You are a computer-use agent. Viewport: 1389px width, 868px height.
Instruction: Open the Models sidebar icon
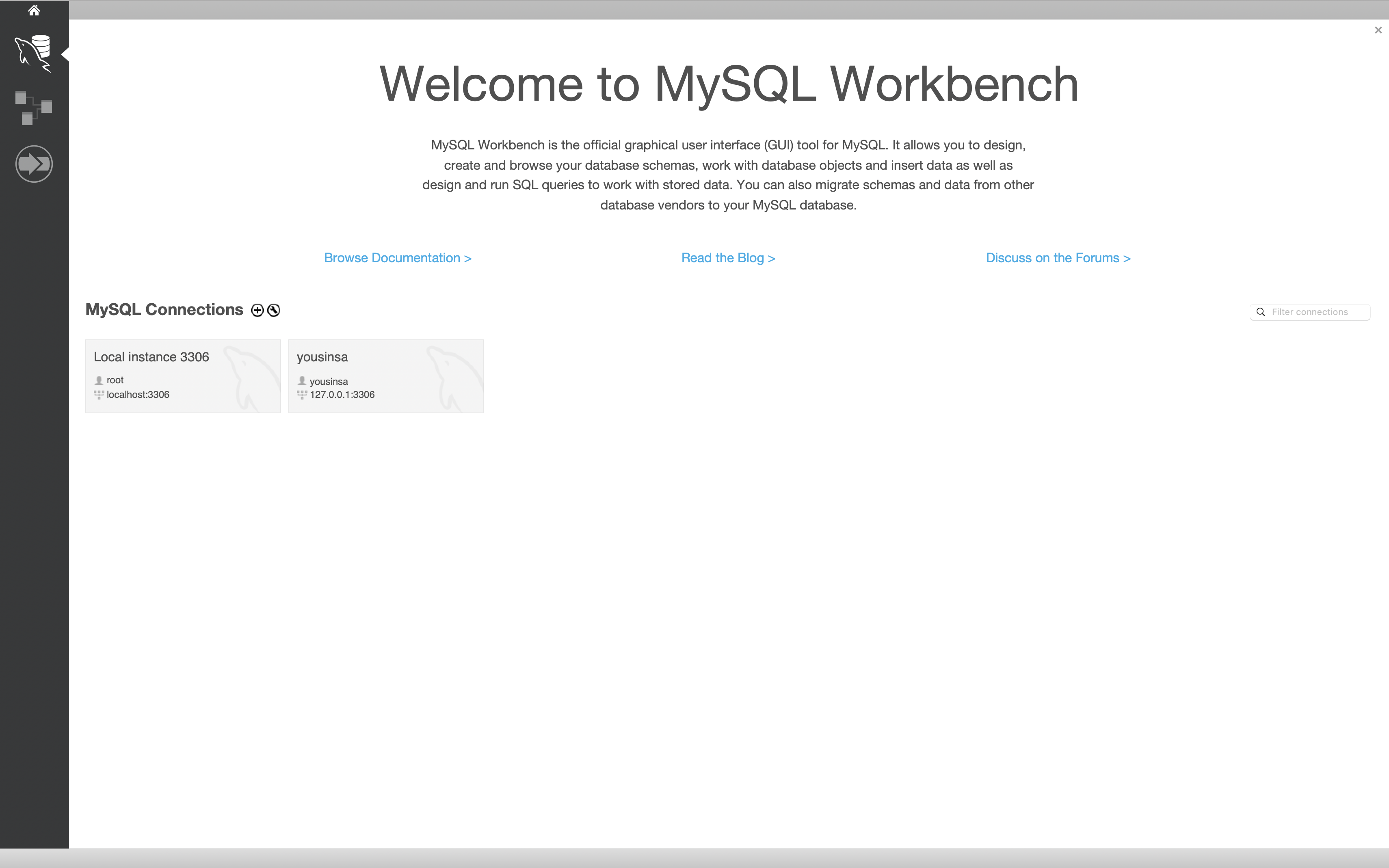point(33,107)
